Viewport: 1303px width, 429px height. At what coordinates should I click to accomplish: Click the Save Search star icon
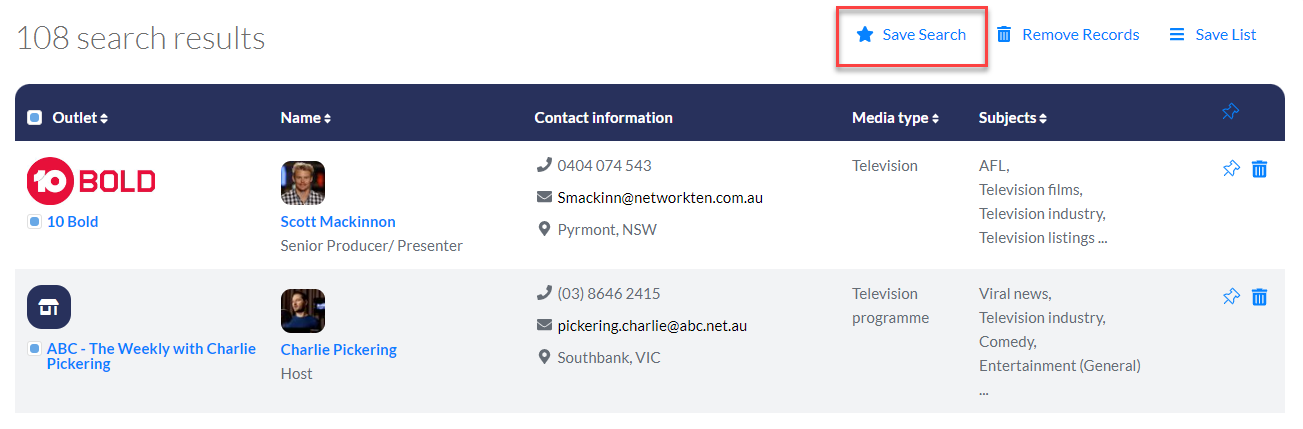tap(865, 35)
